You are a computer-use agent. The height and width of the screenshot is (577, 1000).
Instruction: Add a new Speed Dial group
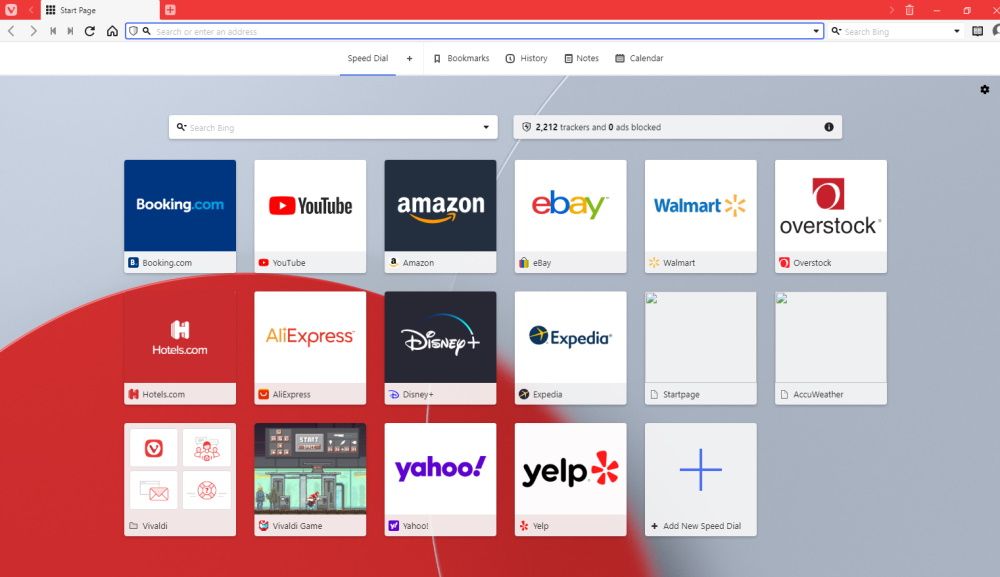[x=409, y=58]
